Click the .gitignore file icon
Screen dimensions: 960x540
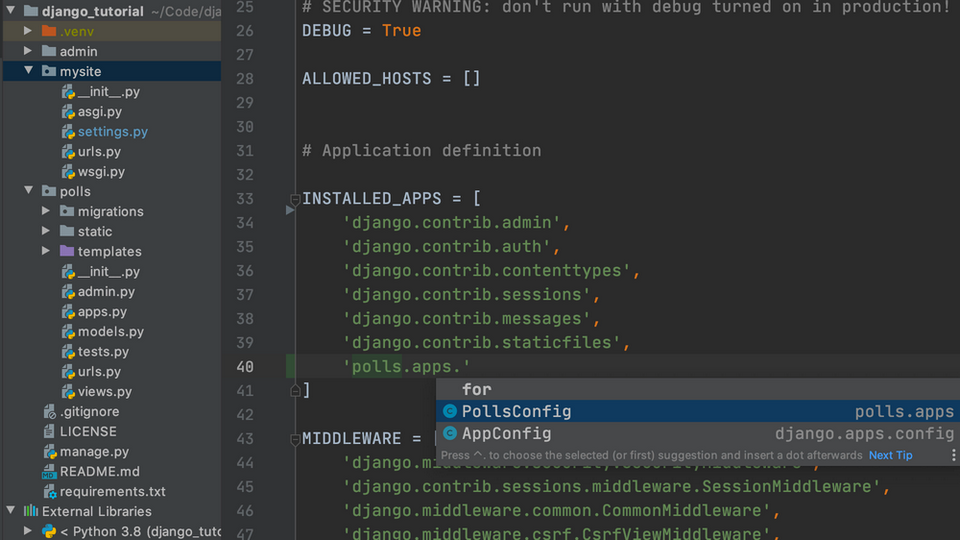click(49, 412)
